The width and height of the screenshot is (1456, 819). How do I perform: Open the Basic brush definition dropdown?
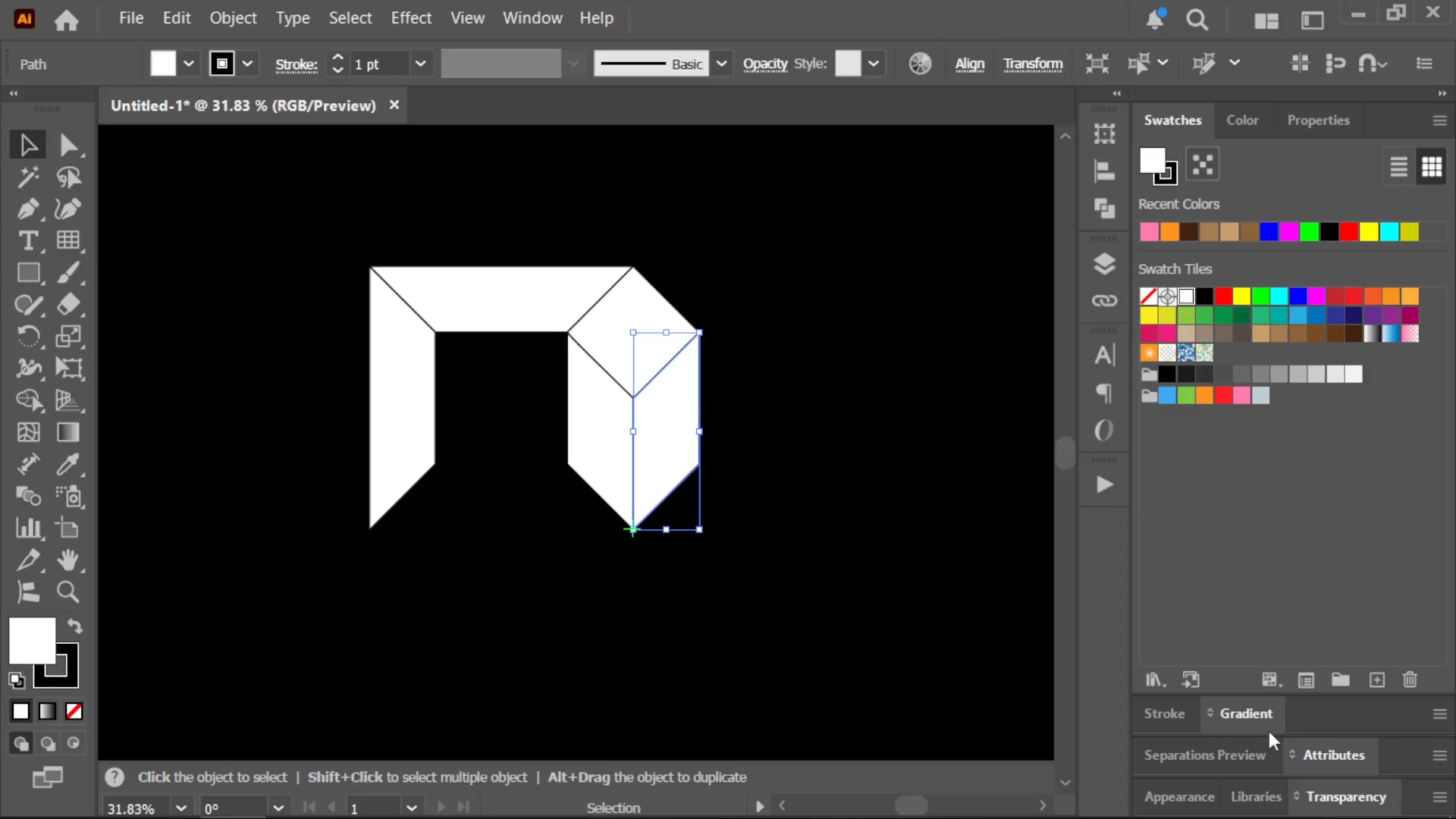coord(722,64)
